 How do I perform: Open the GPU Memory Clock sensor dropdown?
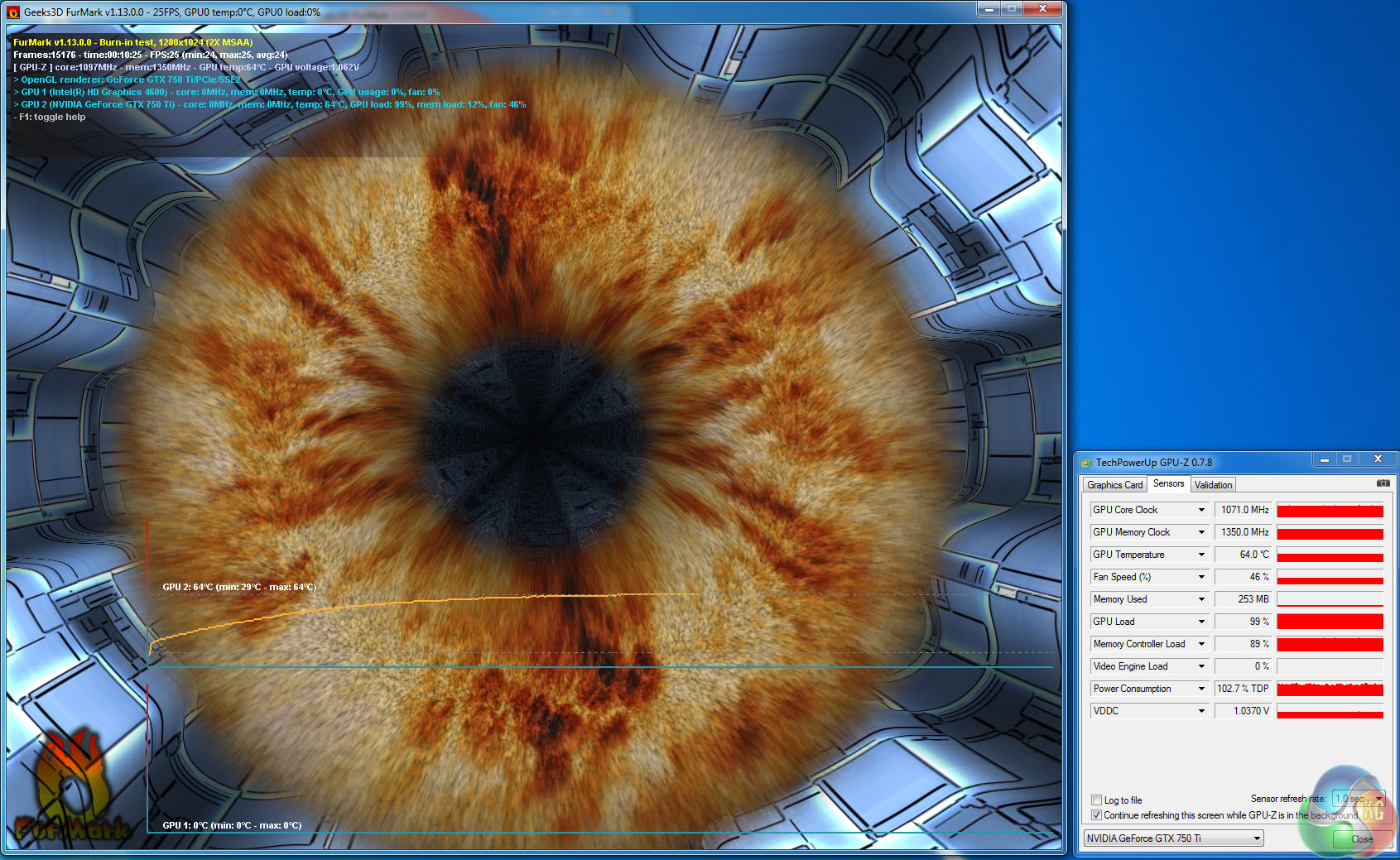click(1201, 532)
